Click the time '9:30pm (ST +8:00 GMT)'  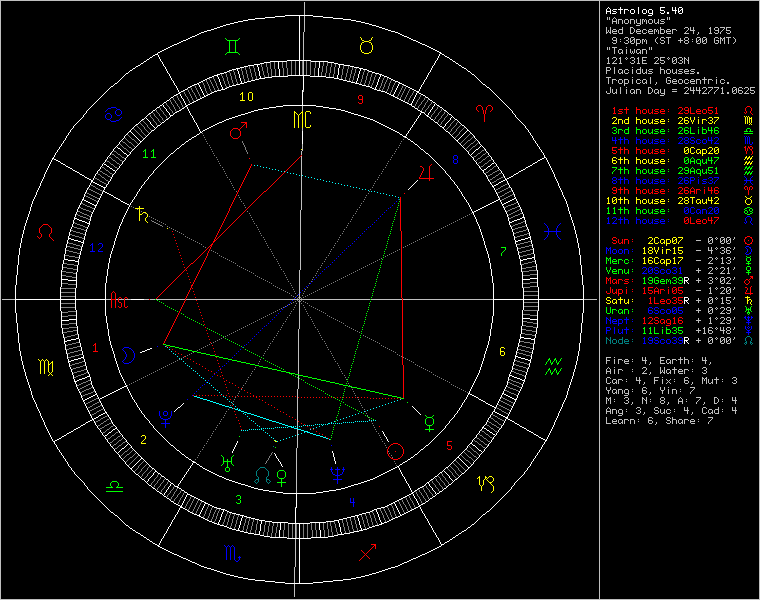[x=674, y=41]
